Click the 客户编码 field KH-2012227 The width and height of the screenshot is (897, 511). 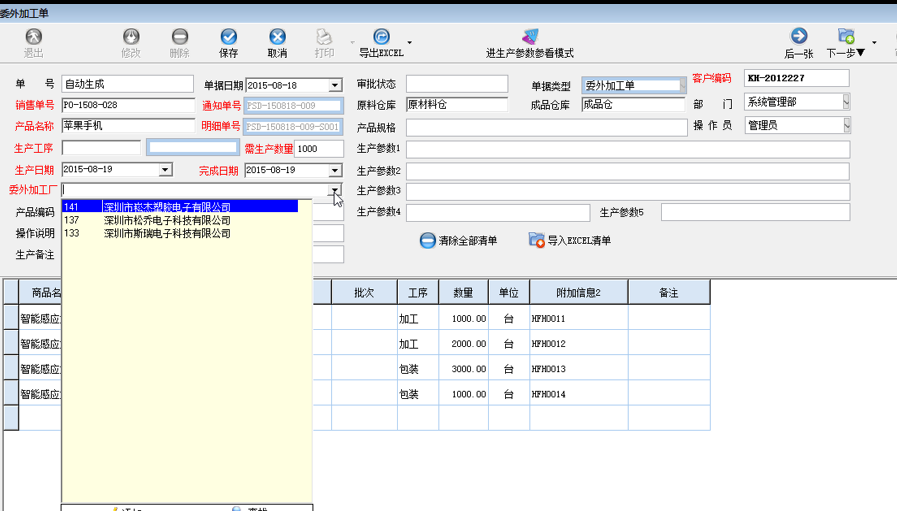(x=797, y=78)
